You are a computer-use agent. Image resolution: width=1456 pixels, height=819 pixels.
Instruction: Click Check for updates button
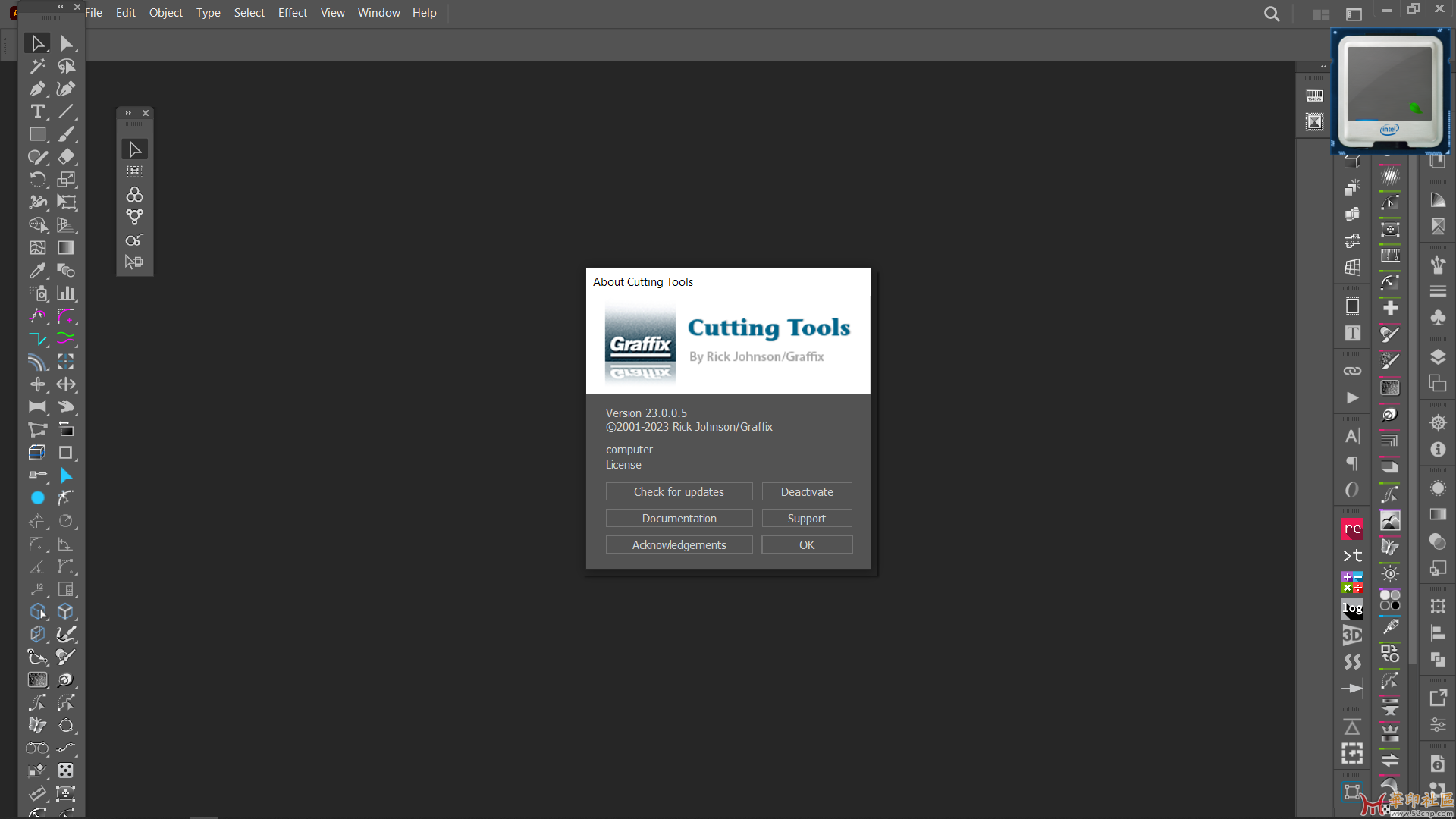point(679,491)
